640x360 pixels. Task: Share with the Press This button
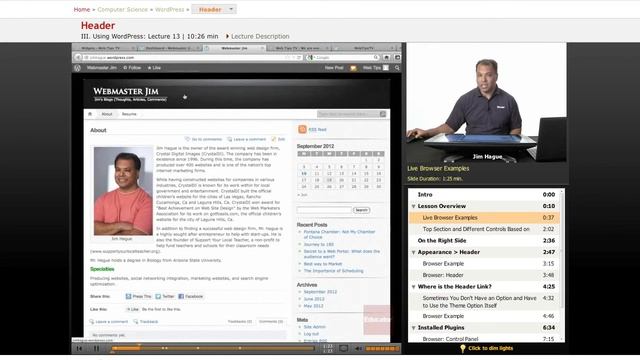[138, 296]
